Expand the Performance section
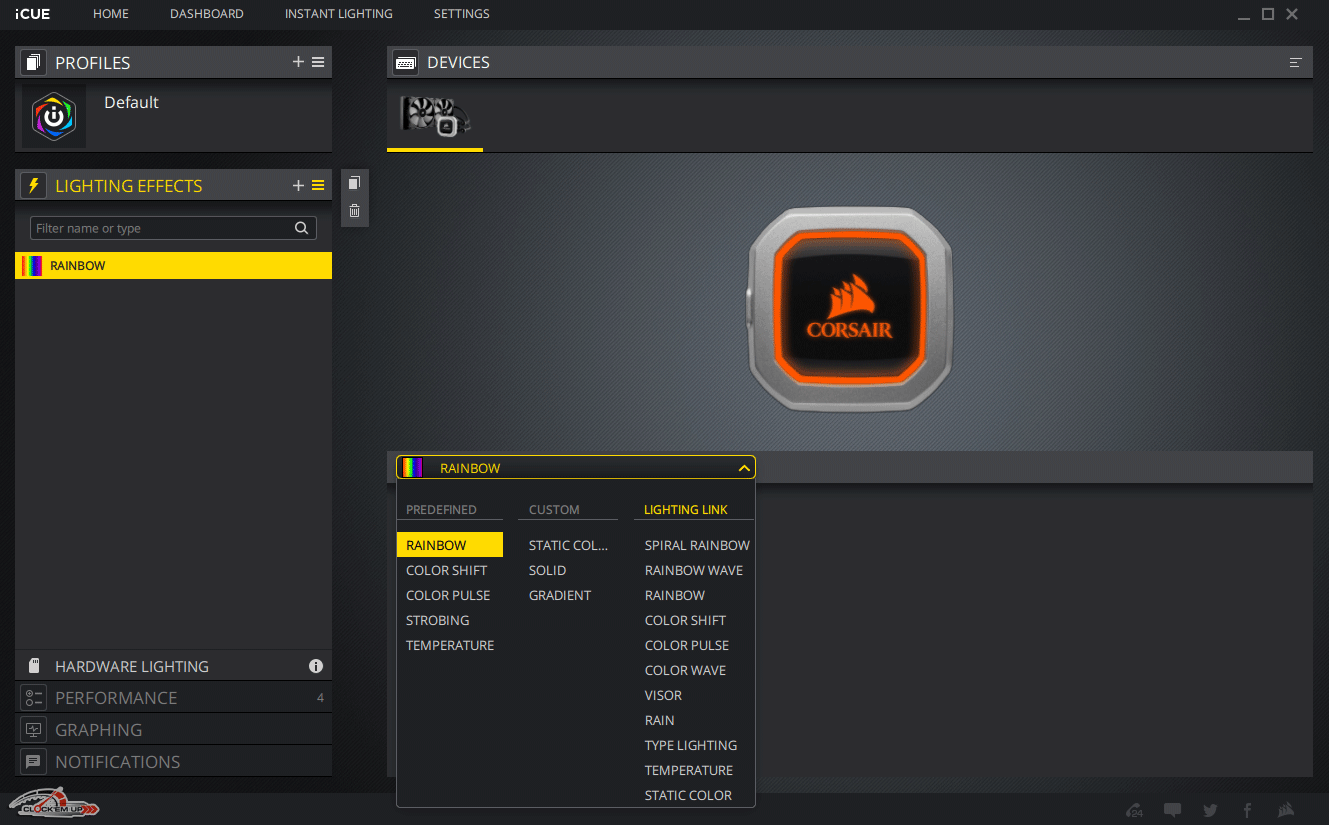Screen dimensions: 1329x825 [173, 698]
